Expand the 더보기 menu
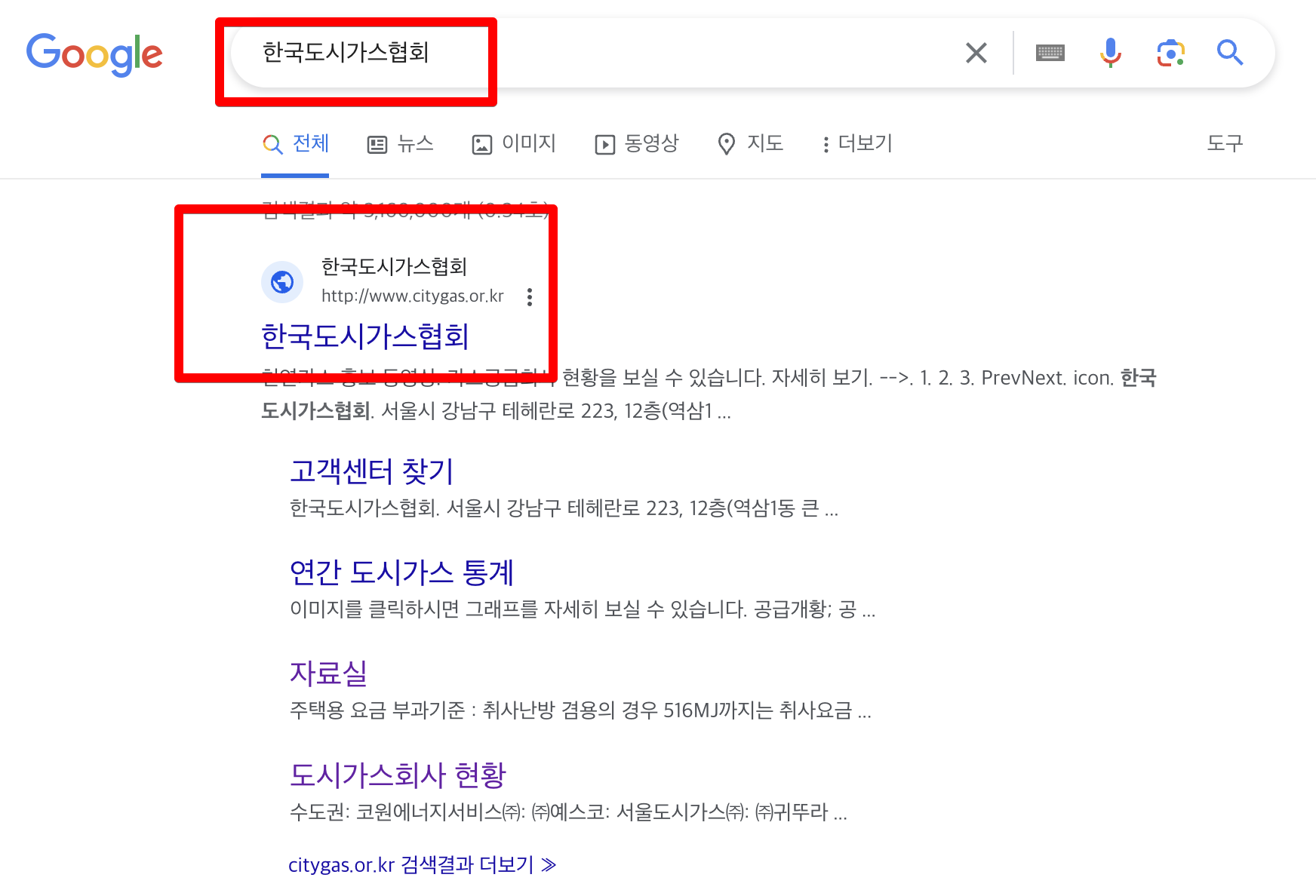The image size is (1316, 896). 857,143
